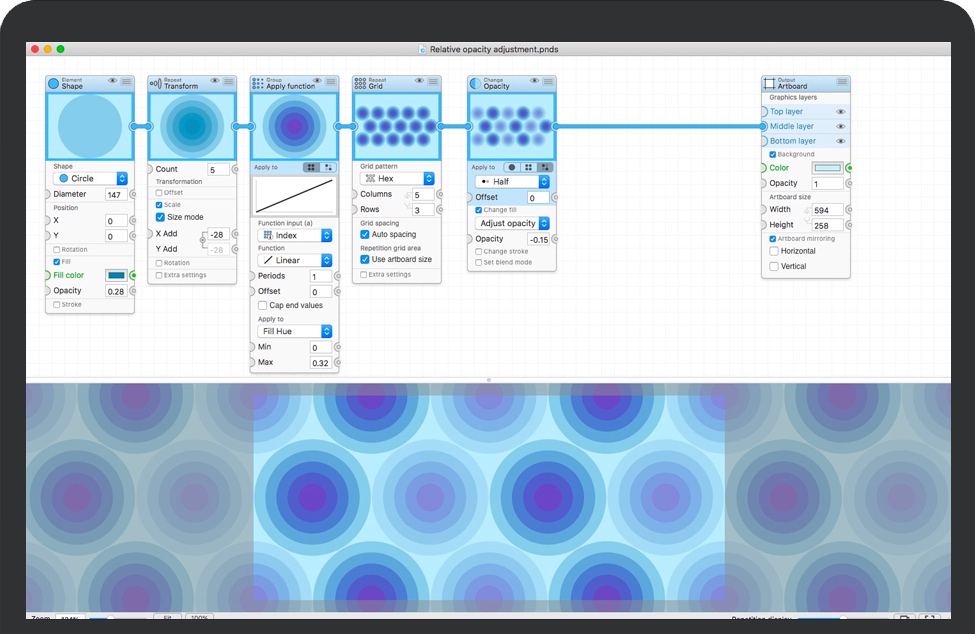The image size is (975, 634).
Task: Open the Hex grid pattern dropdown
Action: (x=397, y=178)
